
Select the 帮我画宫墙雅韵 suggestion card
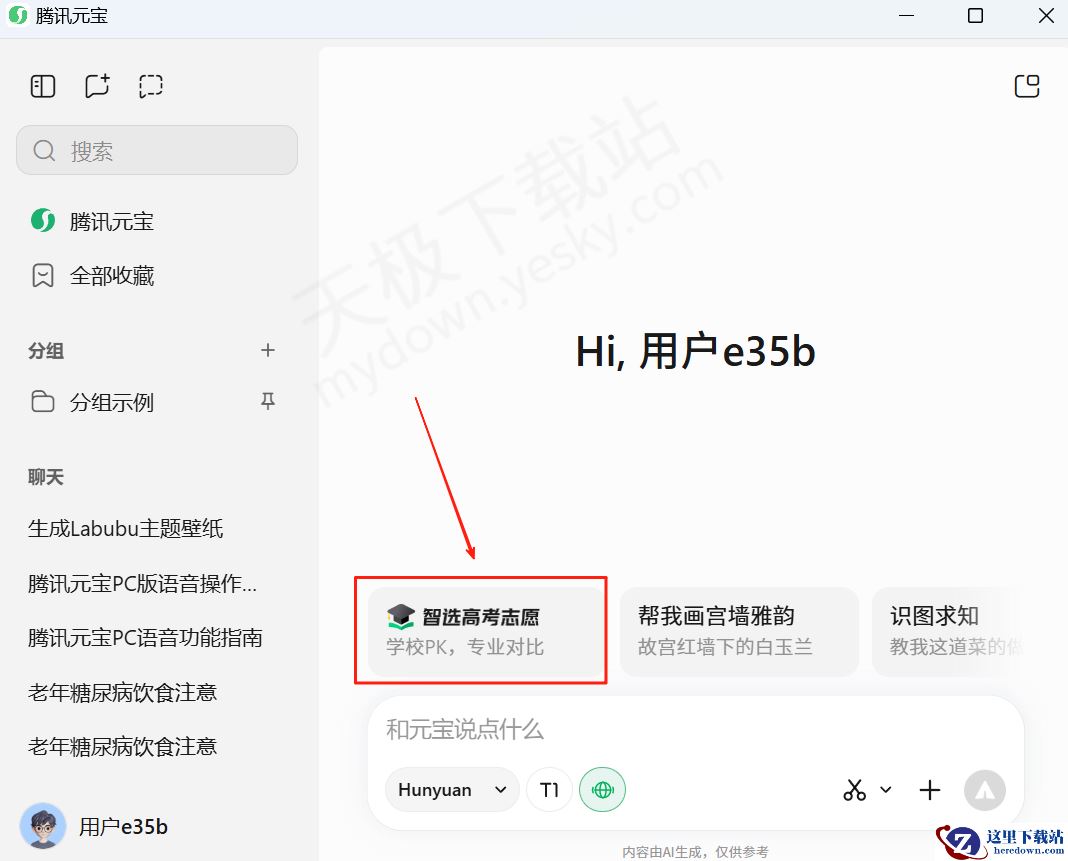point(739,631)
